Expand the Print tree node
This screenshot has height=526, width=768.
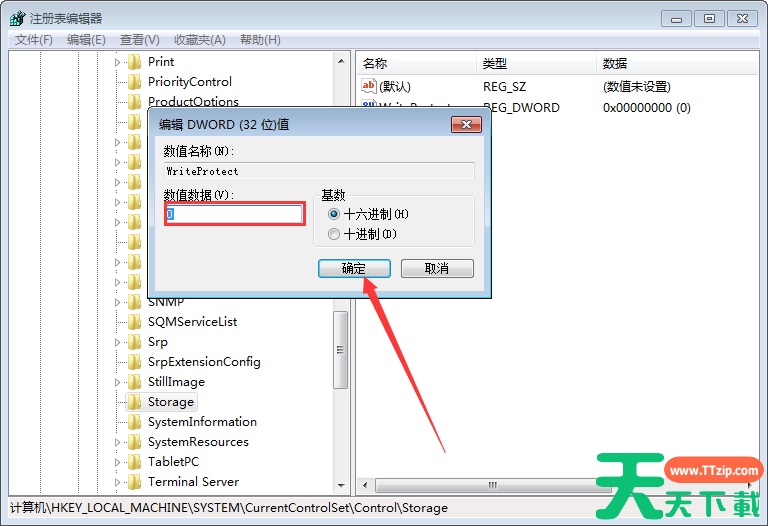point(117,62)
